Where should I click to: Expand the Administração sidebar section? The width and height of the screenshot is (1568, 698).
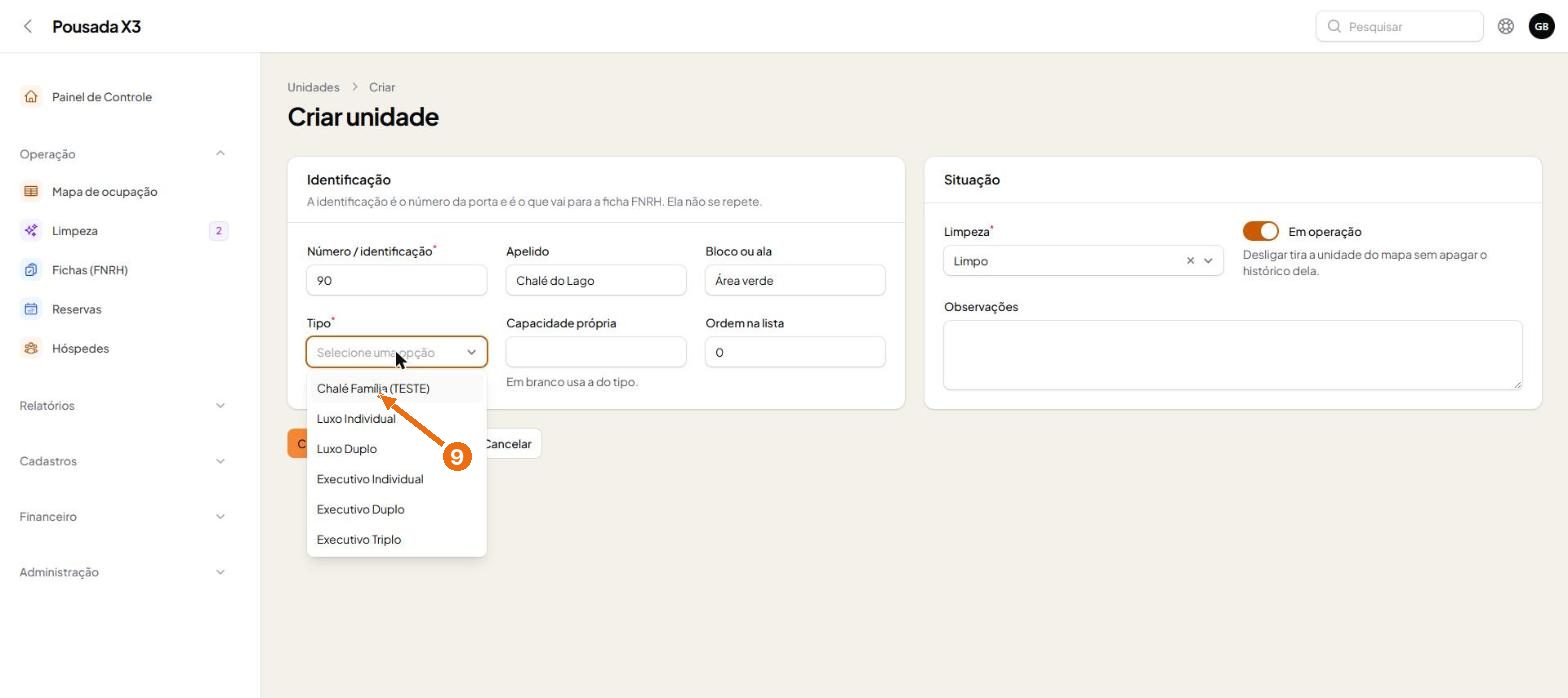point(220,572)
